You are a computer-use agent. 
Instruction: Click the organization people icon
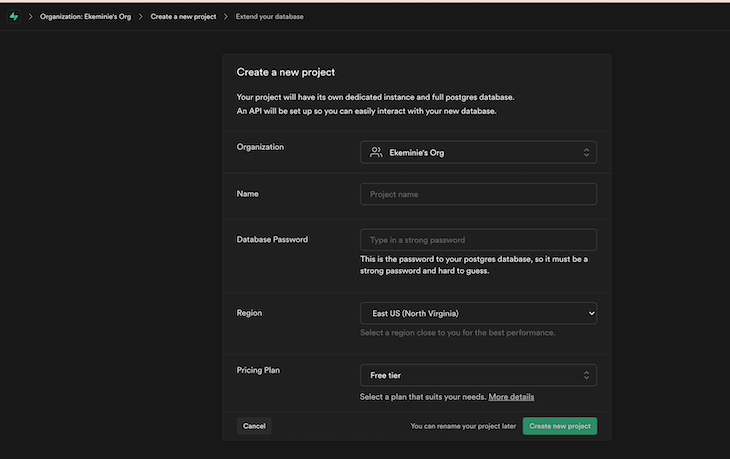tap(376, 152)
